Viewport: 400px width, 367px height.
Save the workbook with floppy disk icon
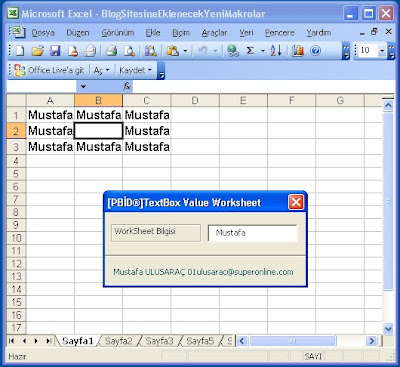tap(55, 51)
